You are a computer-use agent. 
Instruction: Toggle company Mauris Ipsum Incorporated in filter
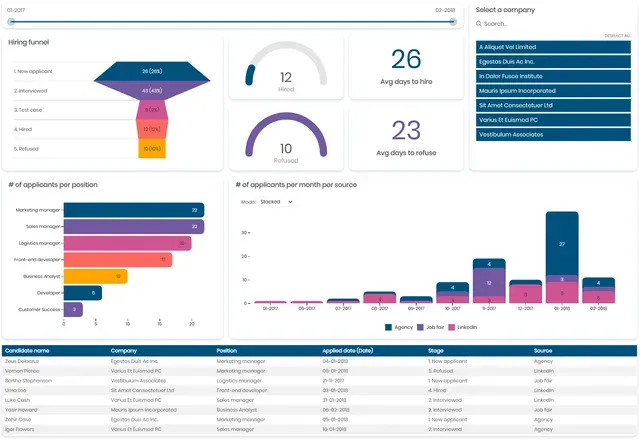click(x=553, y=91)
